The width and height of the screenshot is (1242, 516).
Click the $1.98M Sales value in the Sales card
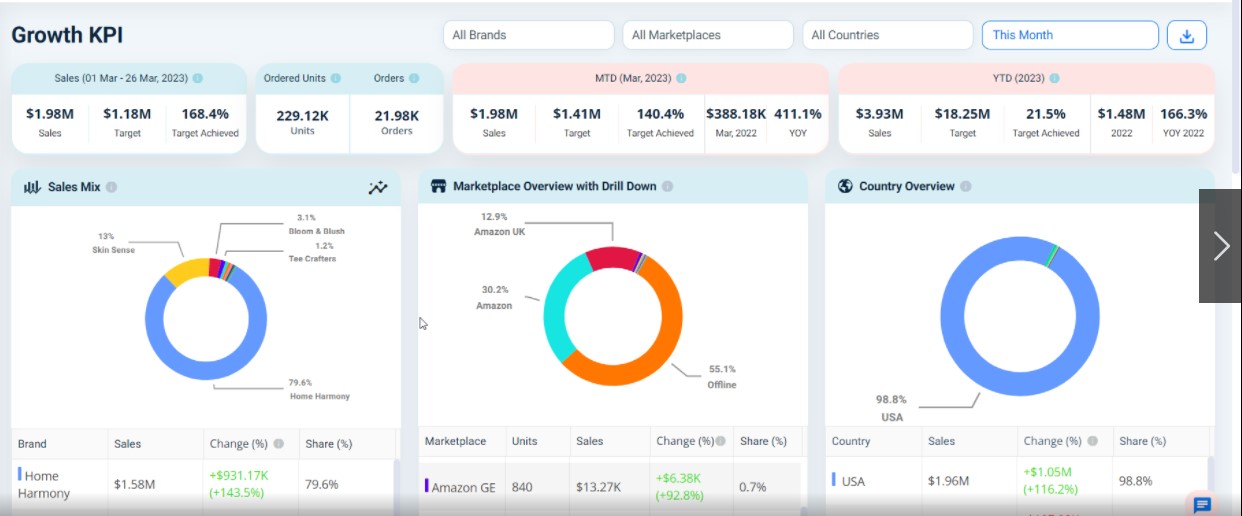(x=50, y=113)
